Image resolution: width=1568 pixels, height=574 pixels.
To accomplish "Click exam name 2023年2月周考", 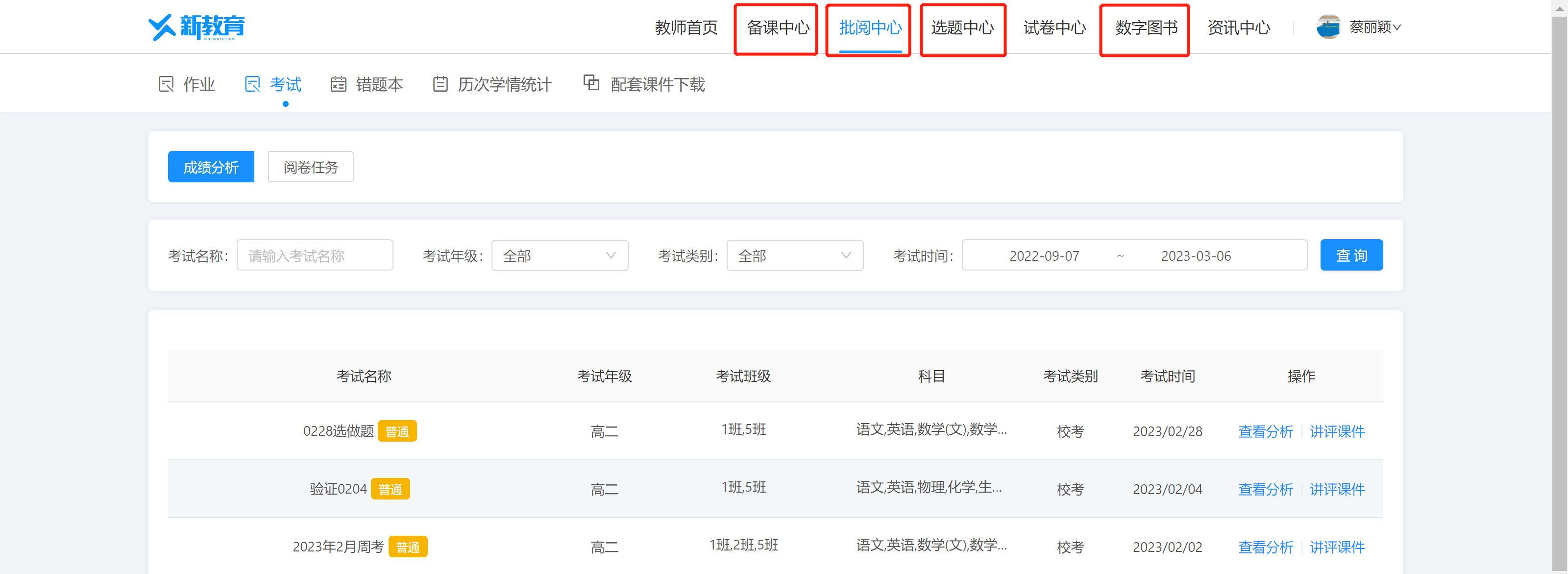I will point(338,547).
